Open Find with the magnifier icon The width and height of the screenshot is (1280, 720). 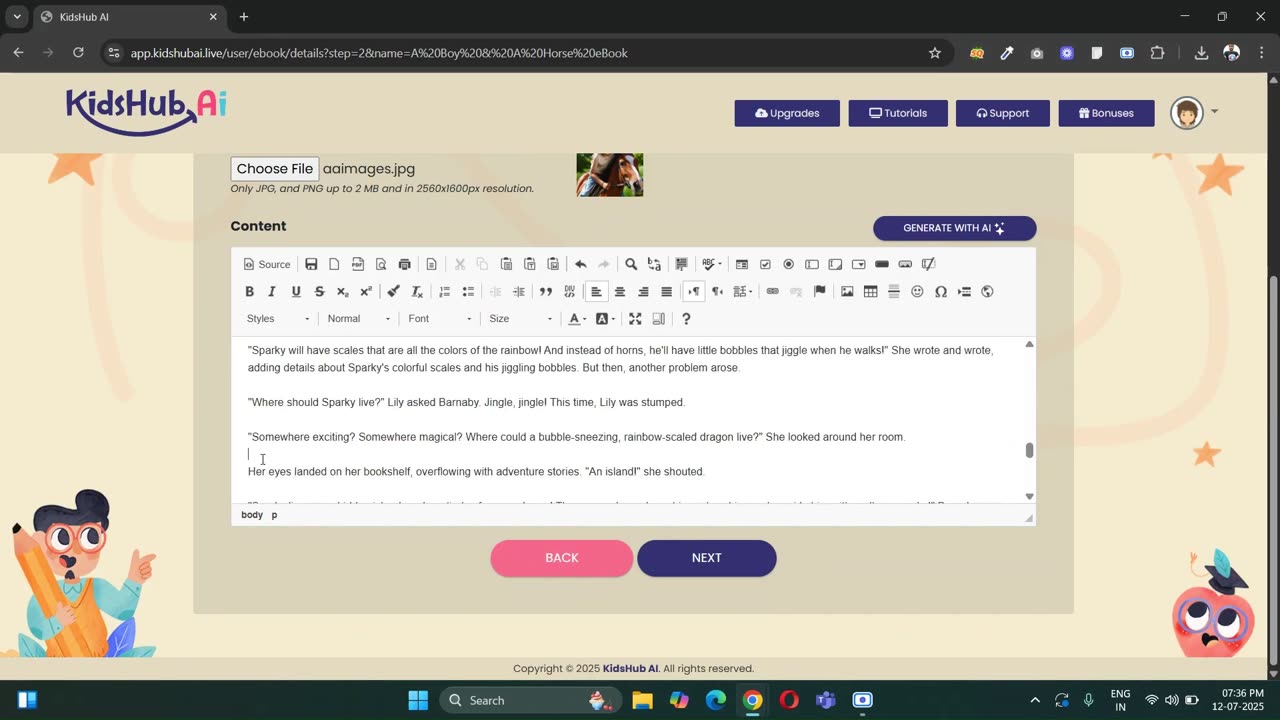(631, 264)
